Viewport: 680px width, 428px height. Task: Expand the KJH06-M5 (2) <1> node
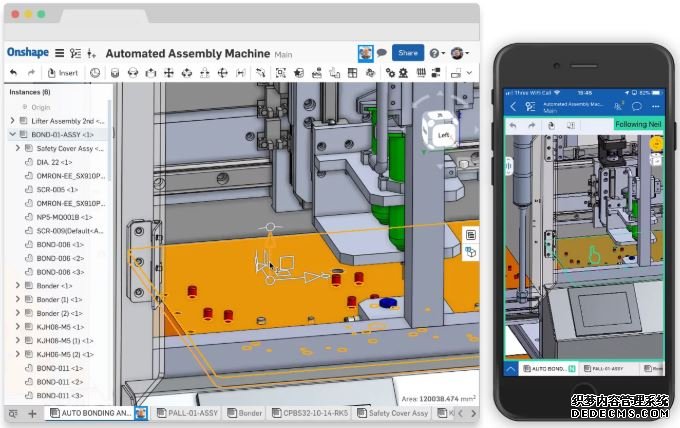tap(18, 354)
